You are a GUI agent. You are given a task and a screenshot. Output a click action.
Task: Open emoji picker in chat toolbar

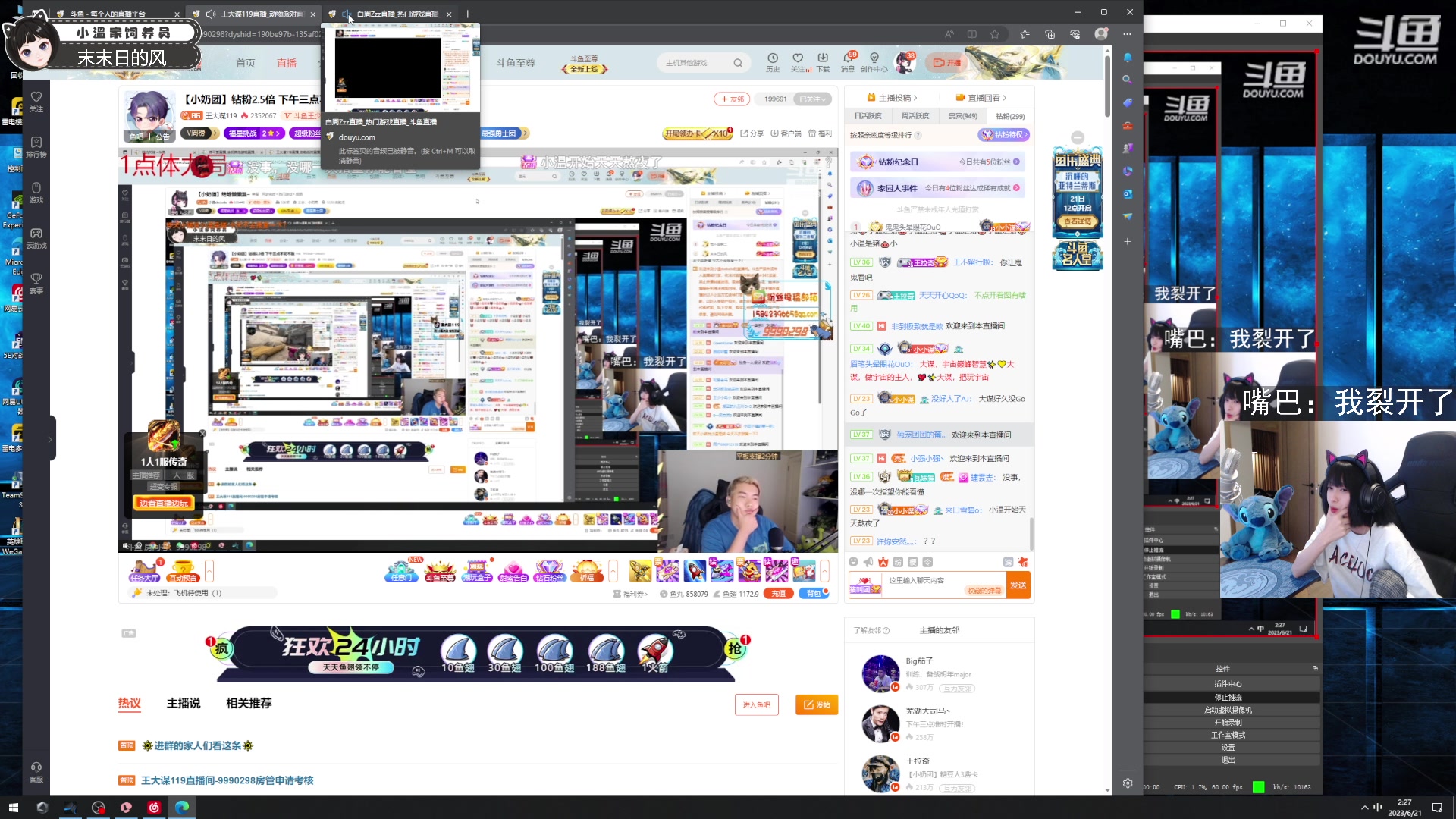pyautogui.click(x=853, y=562)
